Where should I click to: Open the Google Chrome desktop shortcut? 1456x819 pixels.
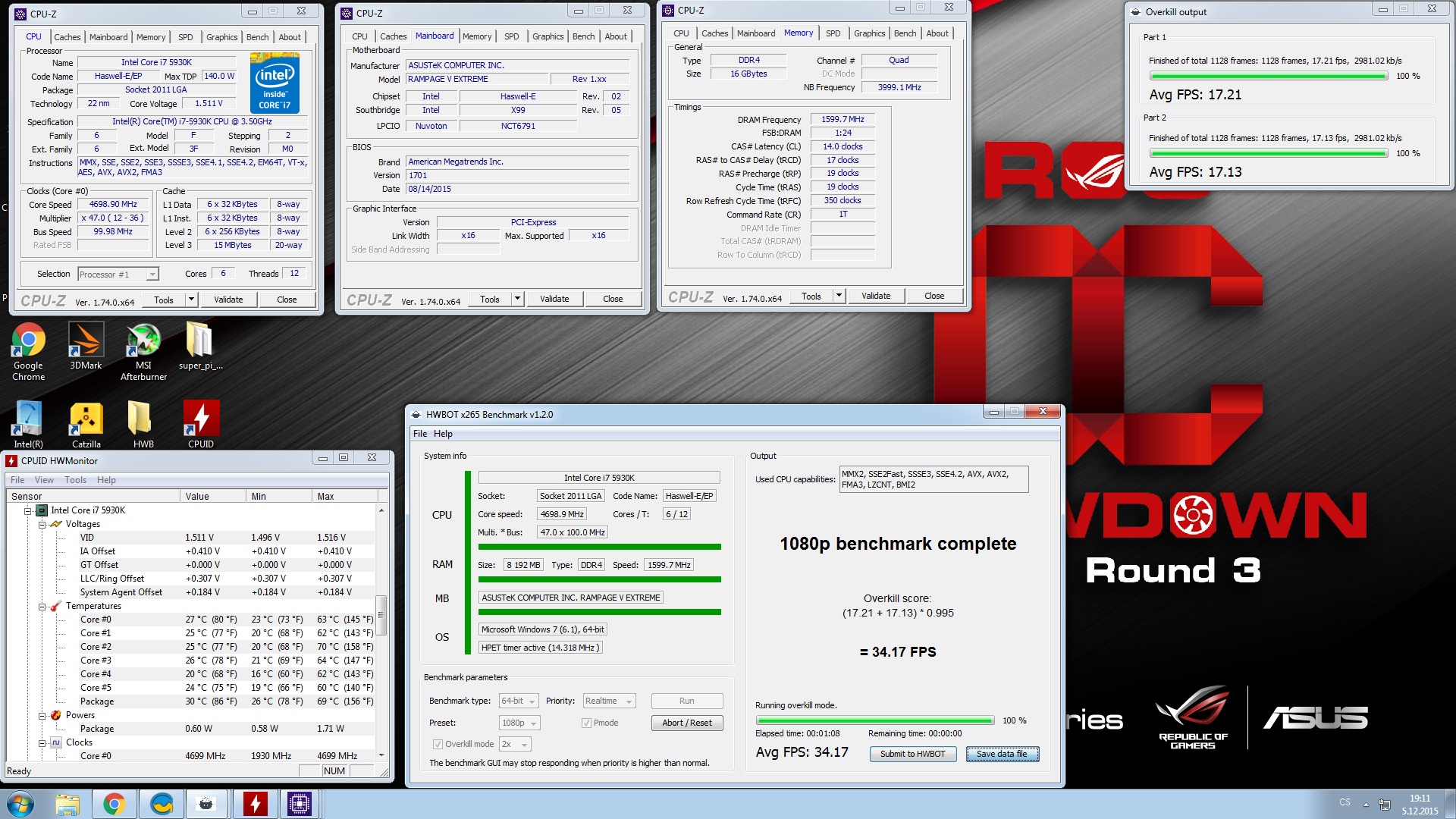[x=28, y=350]
